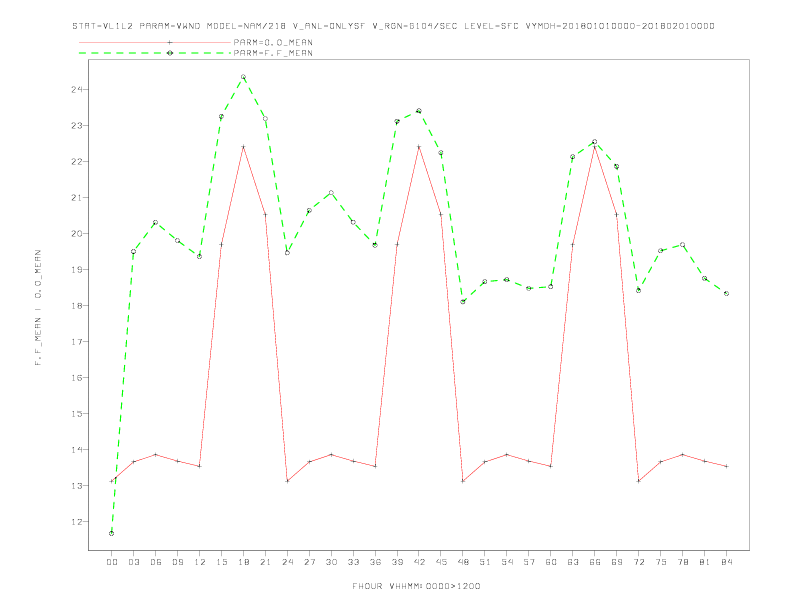
Task: Click x-axis tick label 39
Action: tap(397, 562)
